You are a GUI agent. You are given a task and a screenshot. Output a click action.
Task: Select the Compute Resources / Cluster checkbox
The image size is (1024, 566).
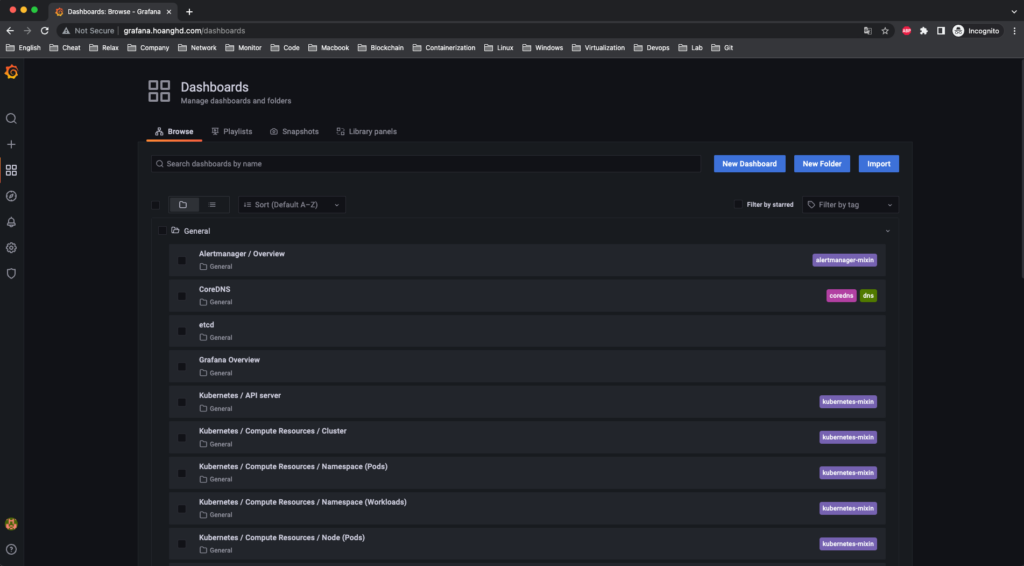pos(182,437)
